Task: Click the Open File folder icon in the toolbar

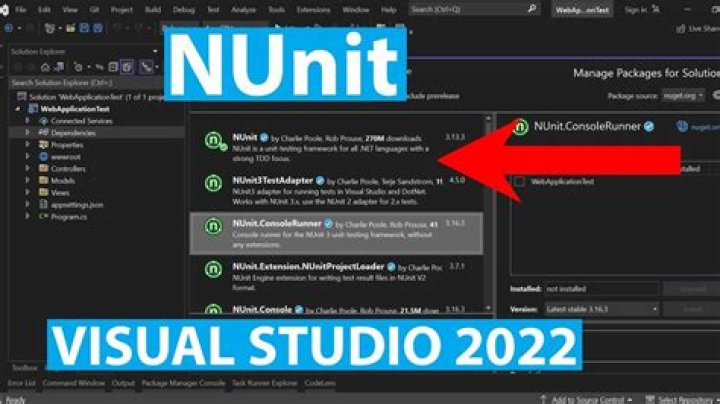Action: coord(70,28)
